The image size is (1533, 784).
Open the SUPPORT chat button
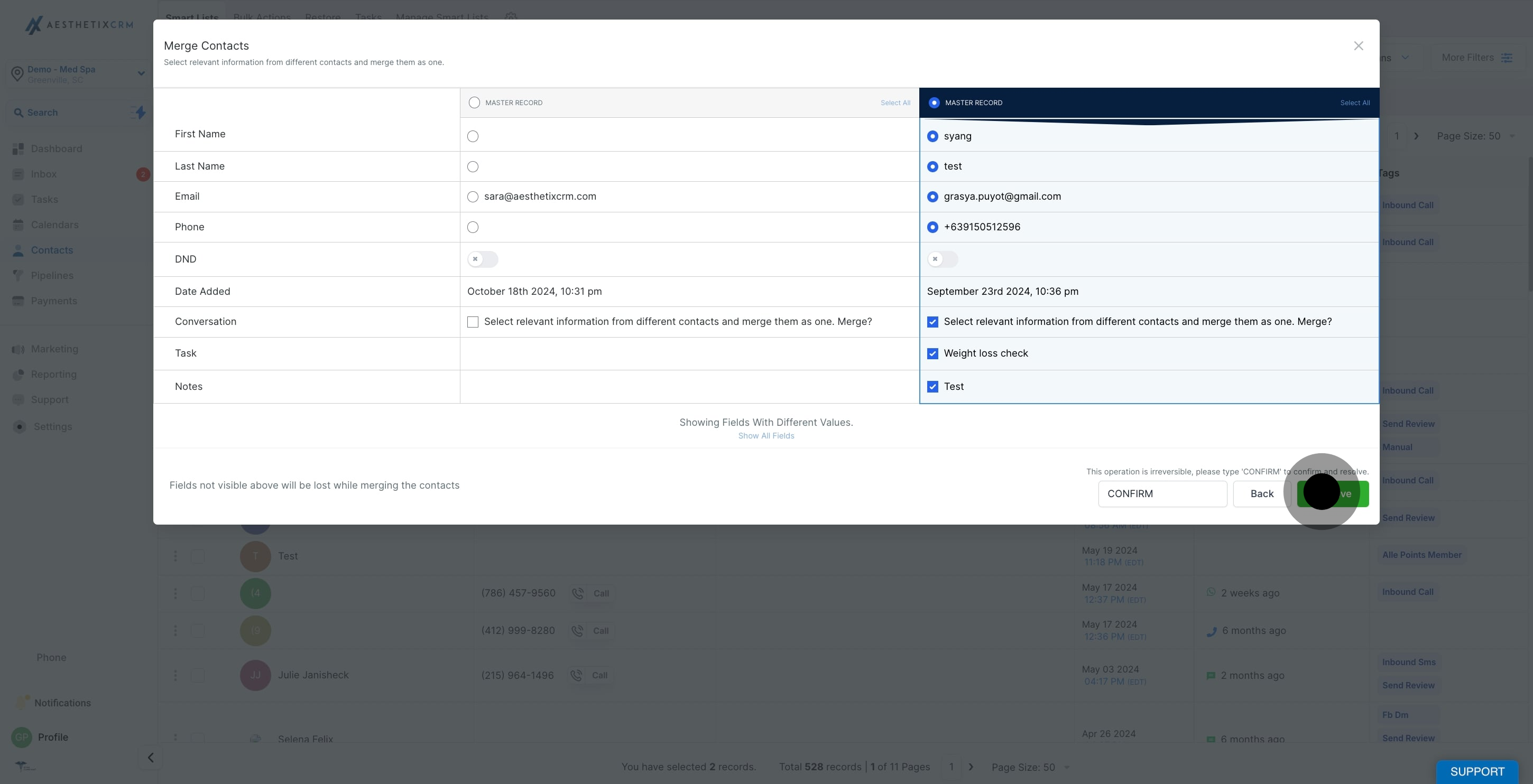pos(1477,771)
